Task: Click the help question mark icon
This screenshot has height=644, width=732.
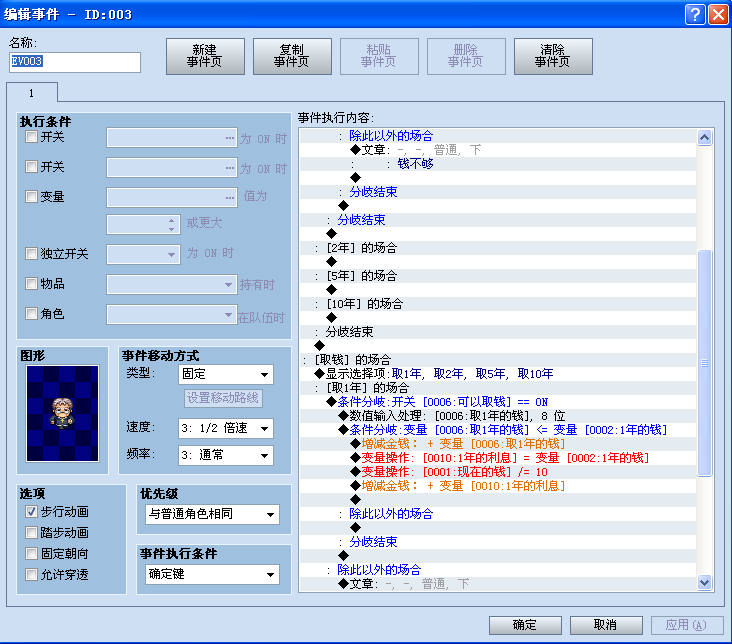Action: click(695, 14)
